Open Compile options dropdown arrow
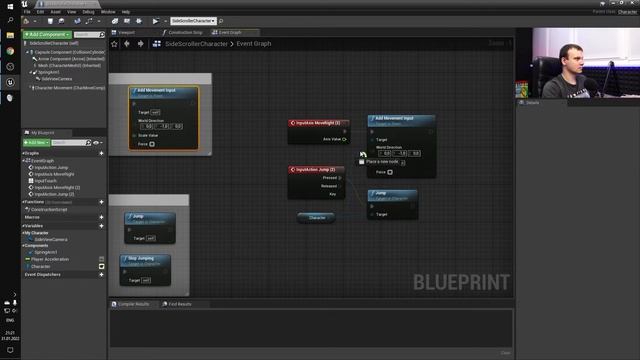 click(35, 21)
